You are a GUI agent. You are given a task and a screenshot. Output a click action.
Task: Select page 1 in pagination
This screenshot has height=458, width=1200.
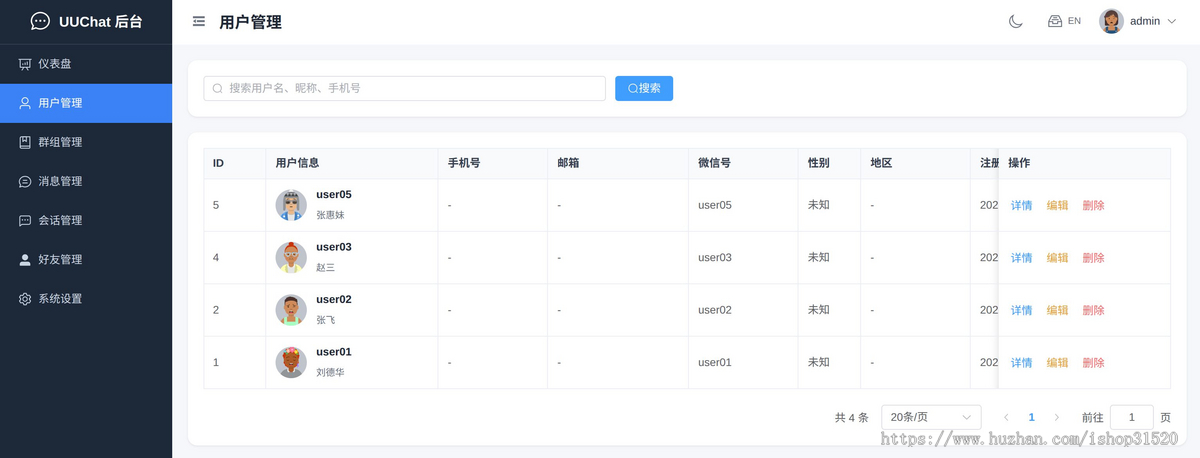click(1032, 417)
